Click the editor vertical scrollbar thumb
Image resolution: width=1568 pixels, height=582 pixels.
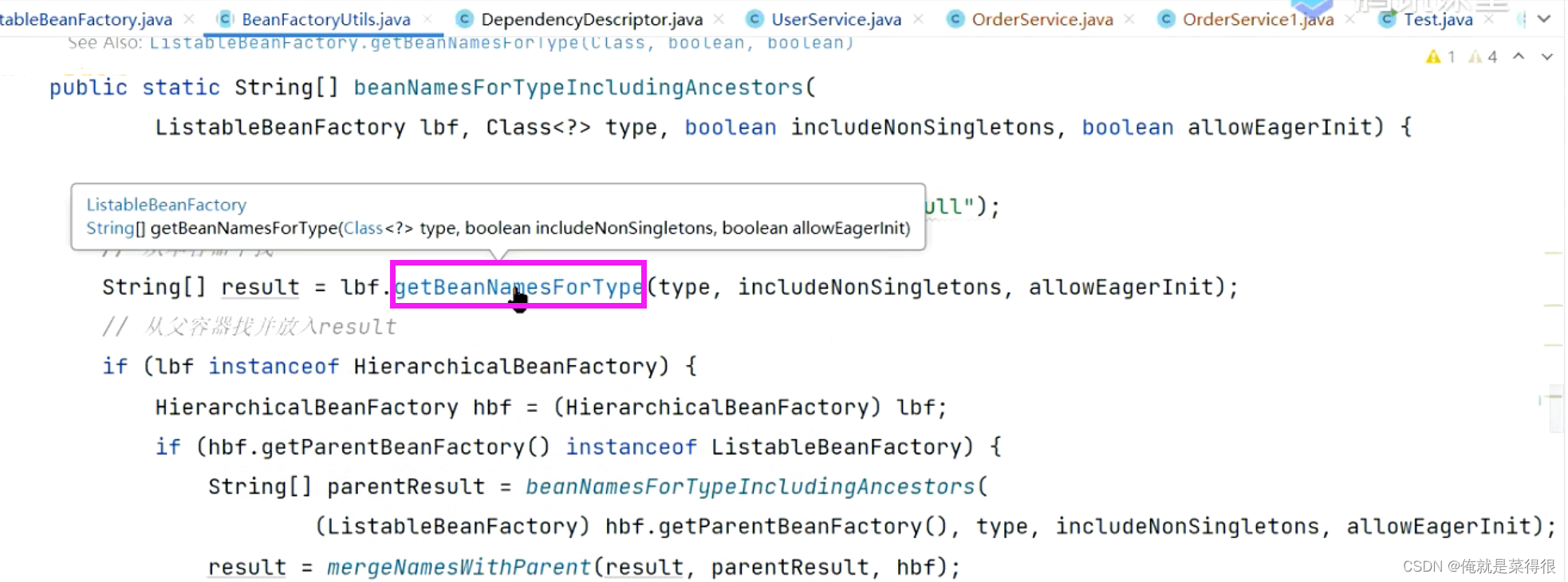(1555, 408)
